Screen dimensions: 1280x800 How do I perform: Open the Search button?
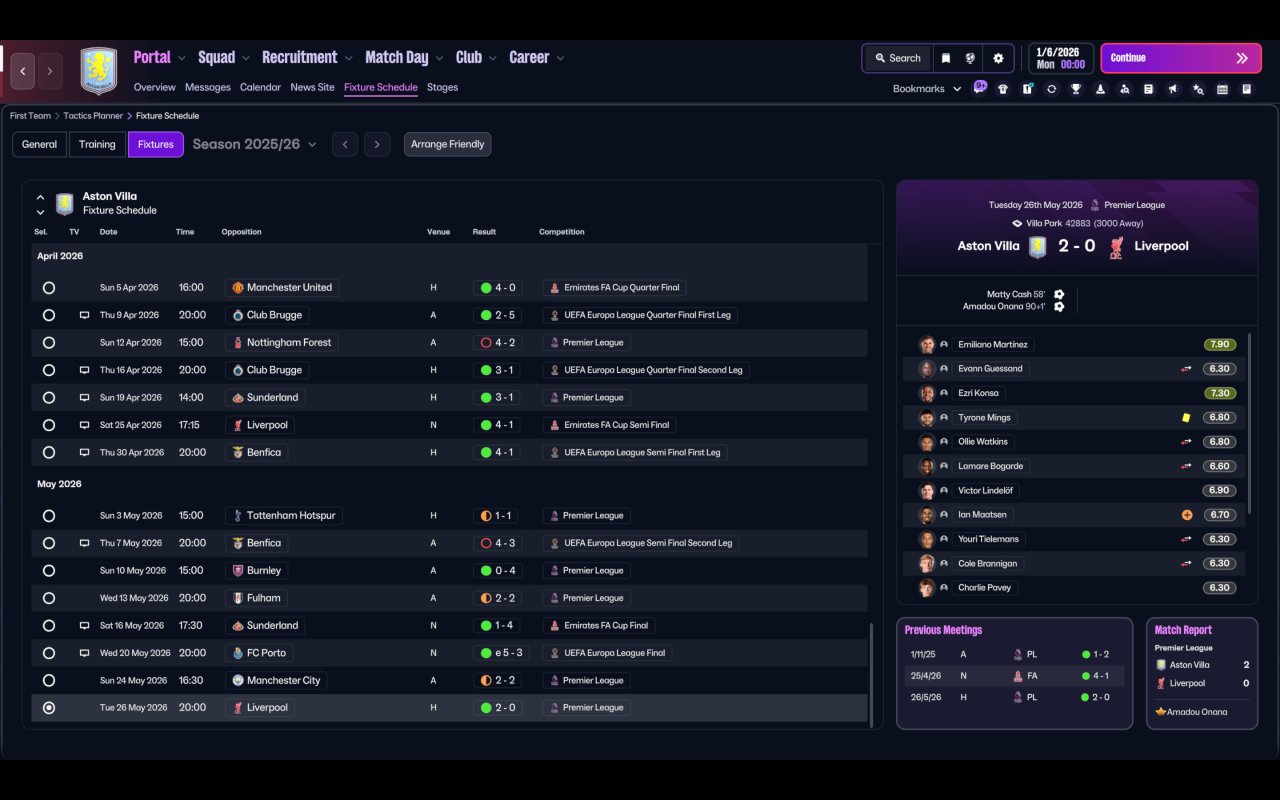pyautogui.click(x=897, y=58)
